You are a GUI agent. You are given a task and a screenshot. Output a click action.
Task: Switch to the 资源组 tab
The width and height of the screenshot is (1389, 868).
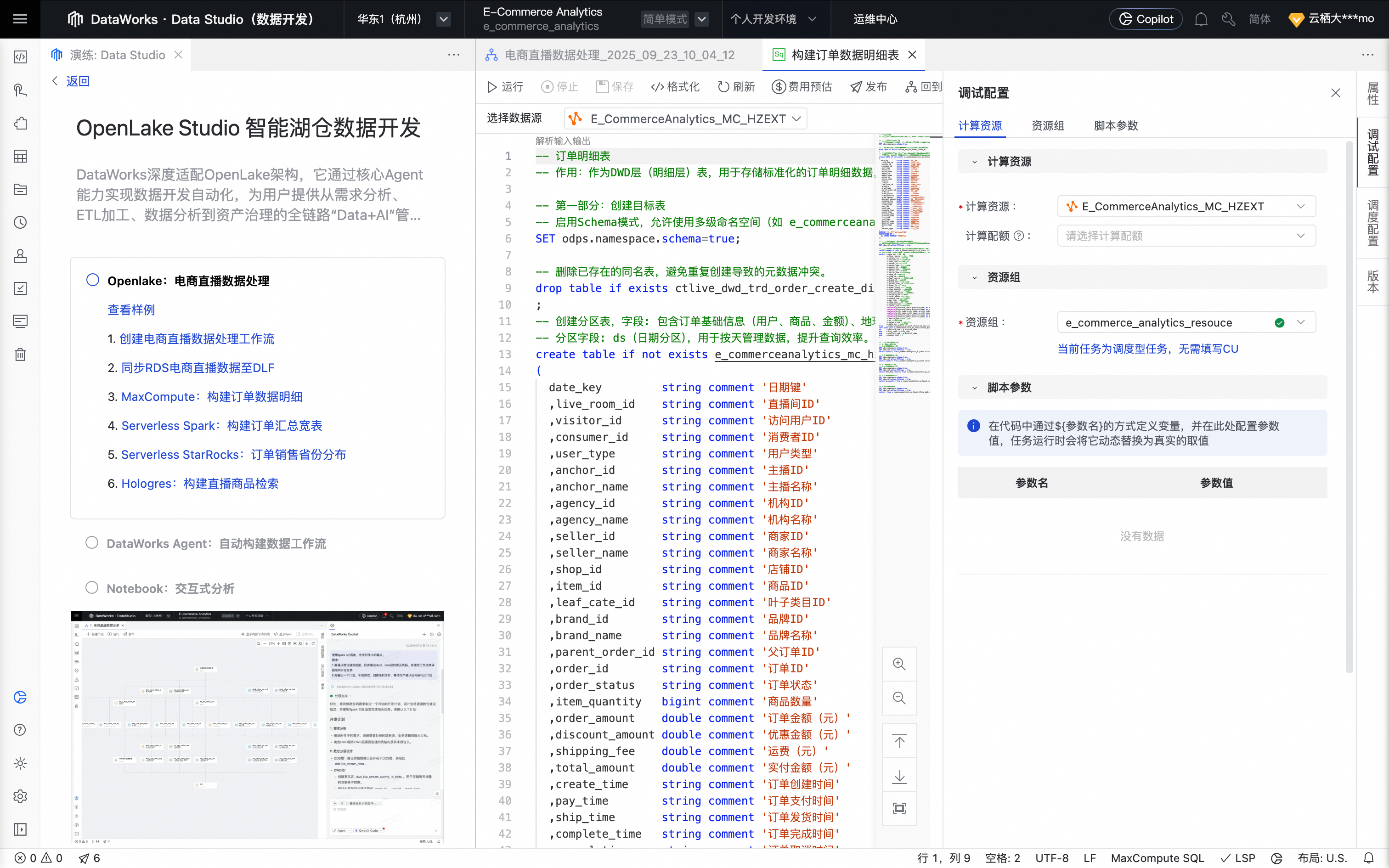1047,126
